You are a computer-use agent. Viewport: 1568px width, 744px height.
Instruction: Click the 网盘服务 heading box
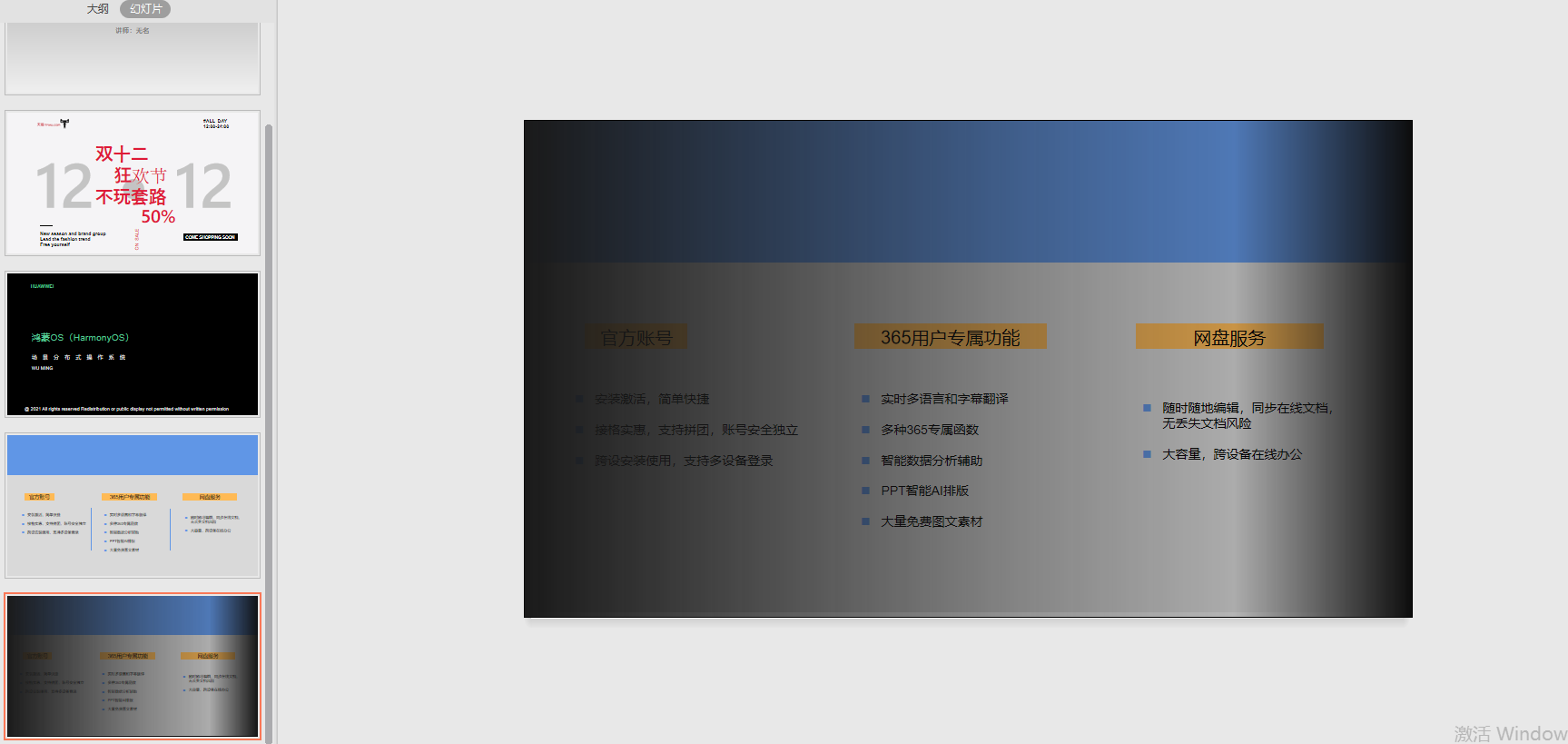point(1229,337)
